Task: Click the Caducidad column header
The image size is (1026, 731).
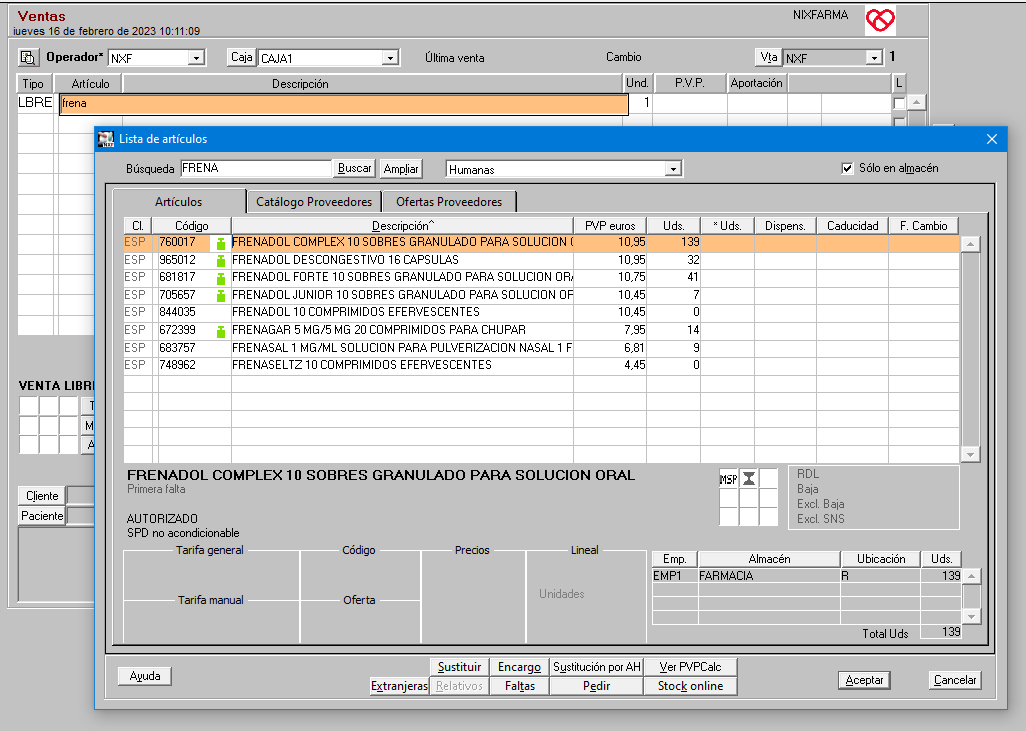Action: [853, 226]
